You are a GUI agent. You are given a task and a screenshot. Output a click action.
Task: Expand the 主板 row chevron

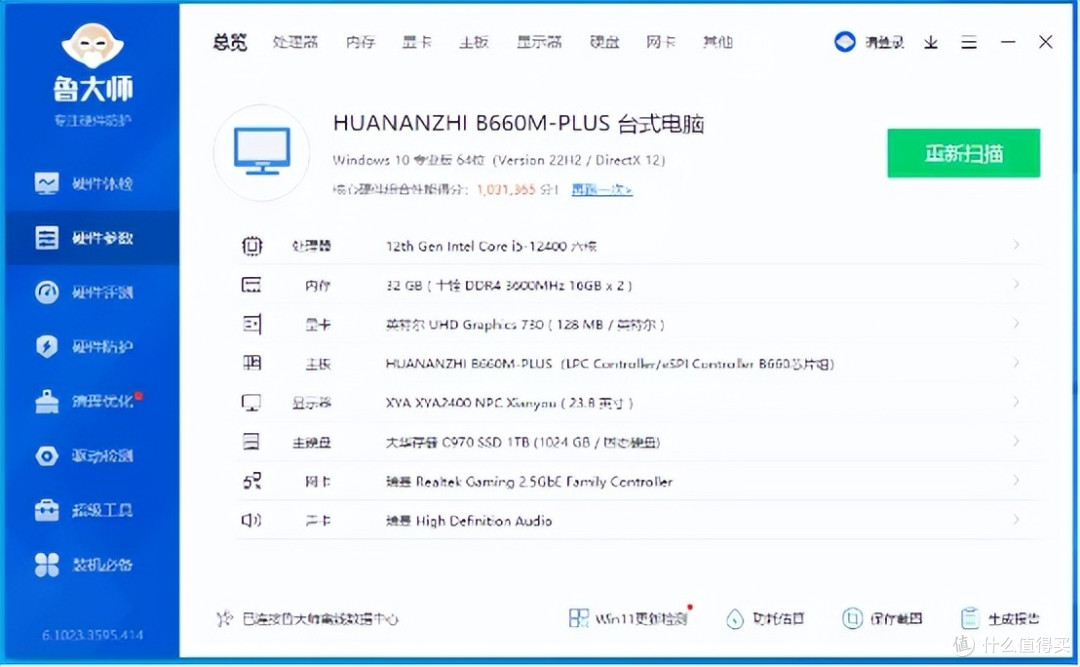click(x=1016, y=362)
